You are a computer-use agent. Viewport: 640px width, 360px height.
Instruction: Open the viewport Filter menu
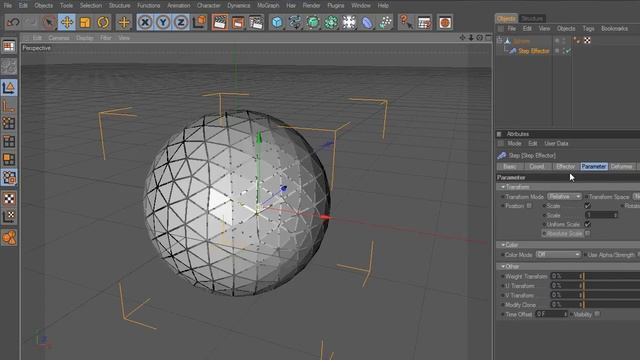click(106, 38)
